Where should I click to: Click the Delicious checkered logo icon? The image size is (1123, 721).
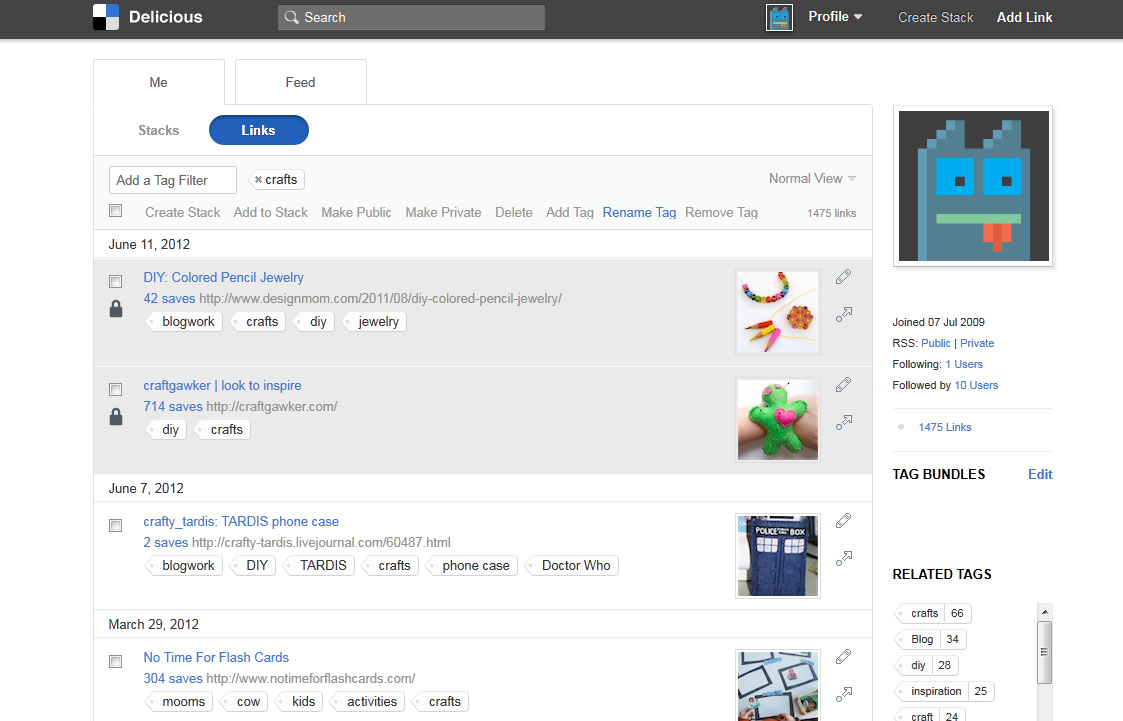[x=106, y=17]
